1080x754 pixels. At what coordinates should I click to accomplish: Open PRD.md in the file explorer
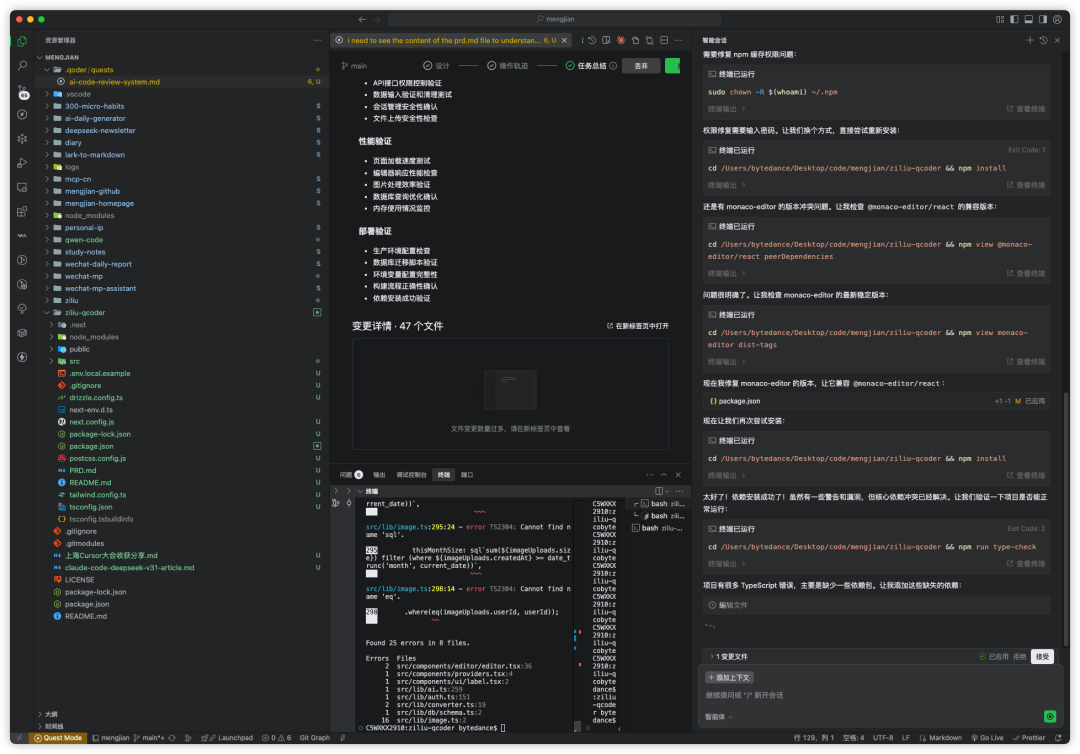[83, 470]
